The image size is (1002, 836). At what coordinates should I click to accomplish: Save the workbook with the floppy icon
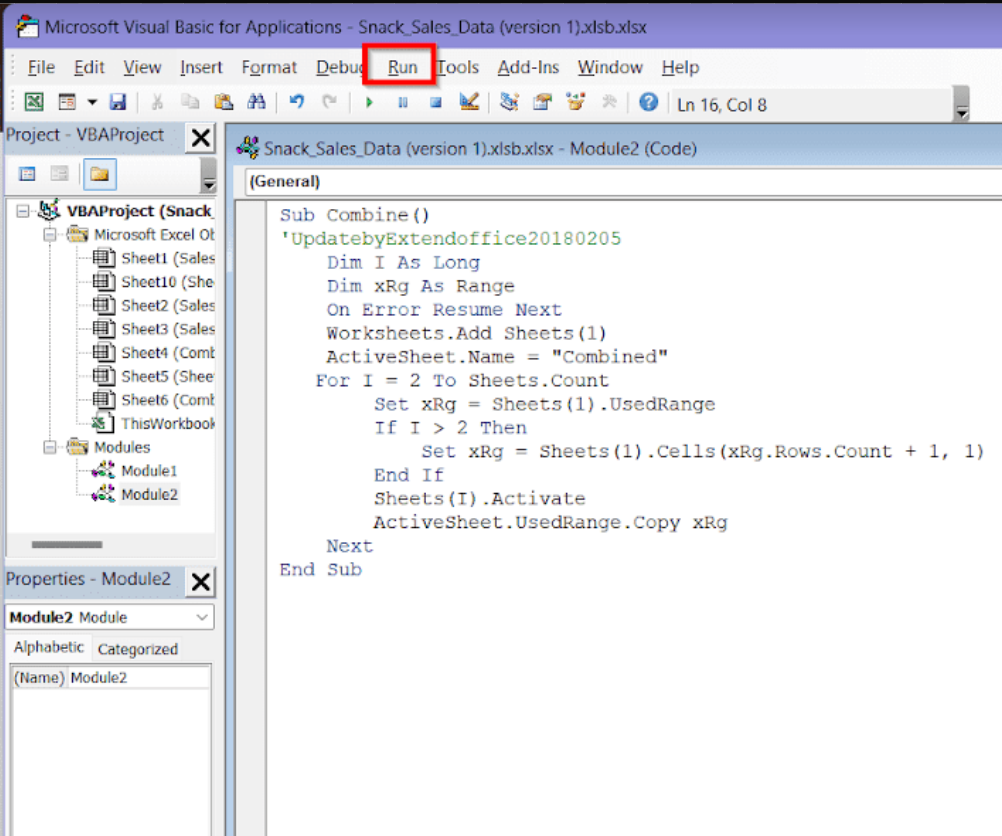click(x=118, y=102)
